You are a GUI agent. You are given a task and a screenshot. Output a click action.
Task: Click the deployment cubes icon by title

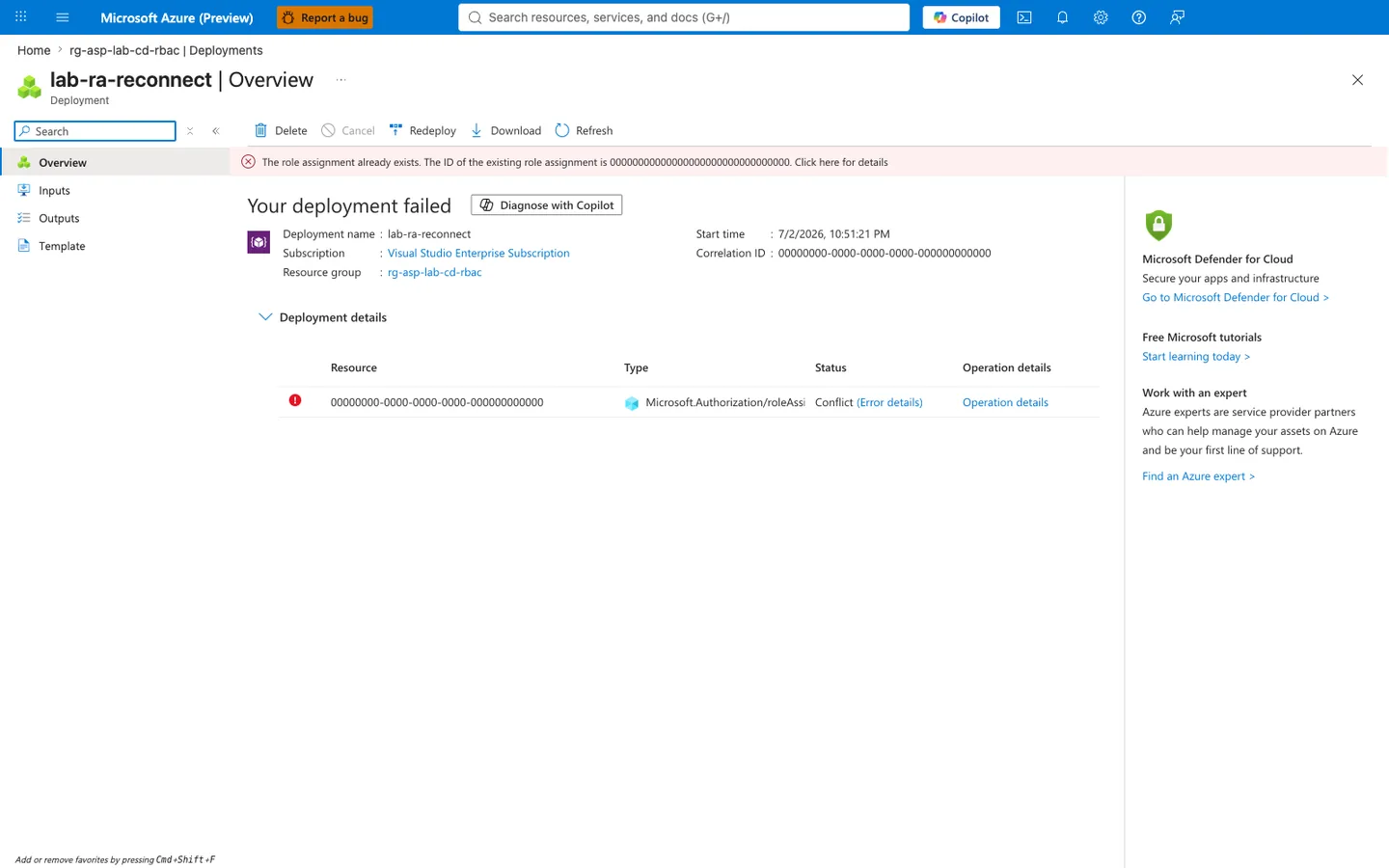click(30, 87)
